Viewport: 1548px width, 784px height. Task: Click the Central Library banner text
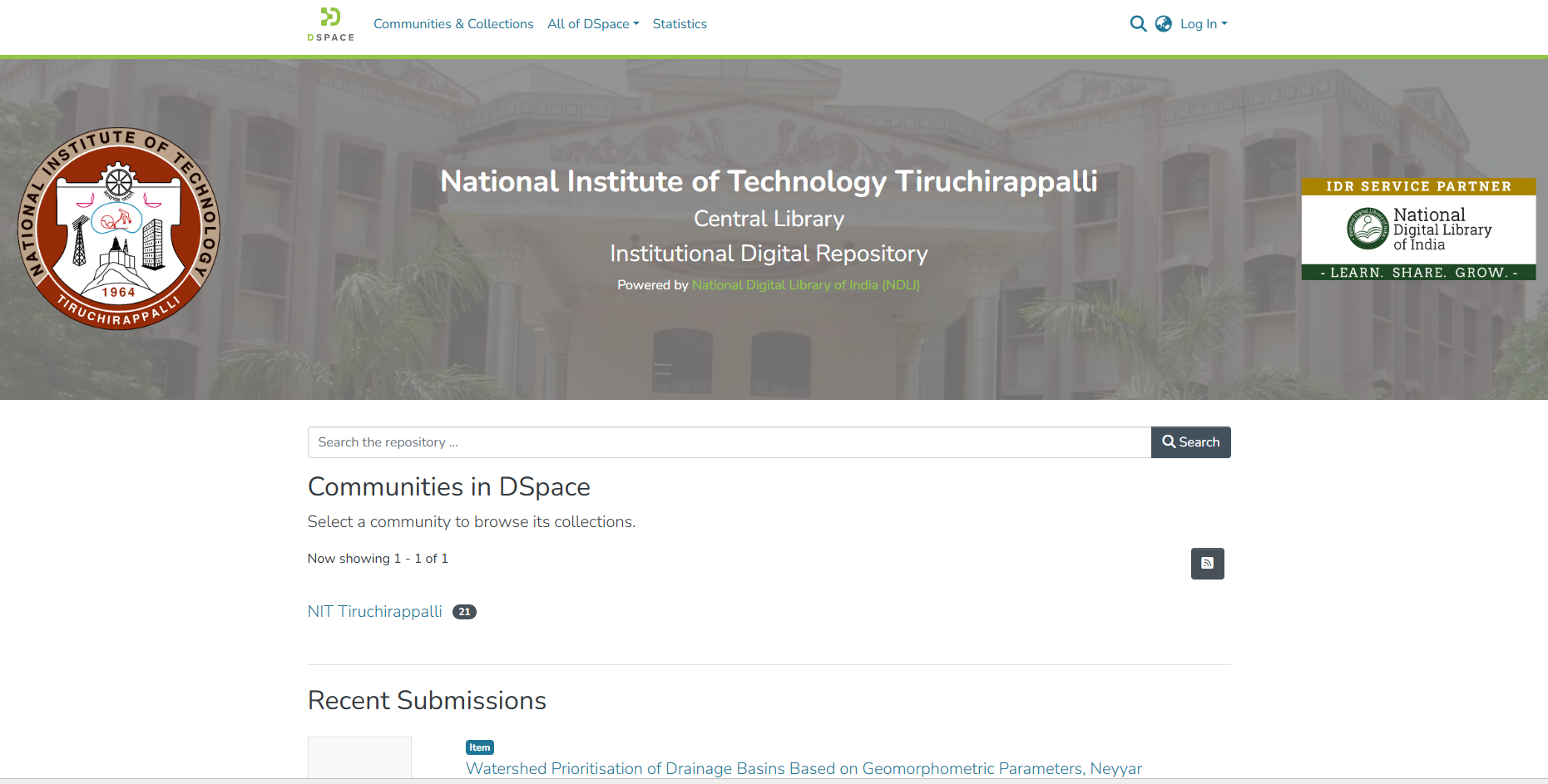pos(769,219)
